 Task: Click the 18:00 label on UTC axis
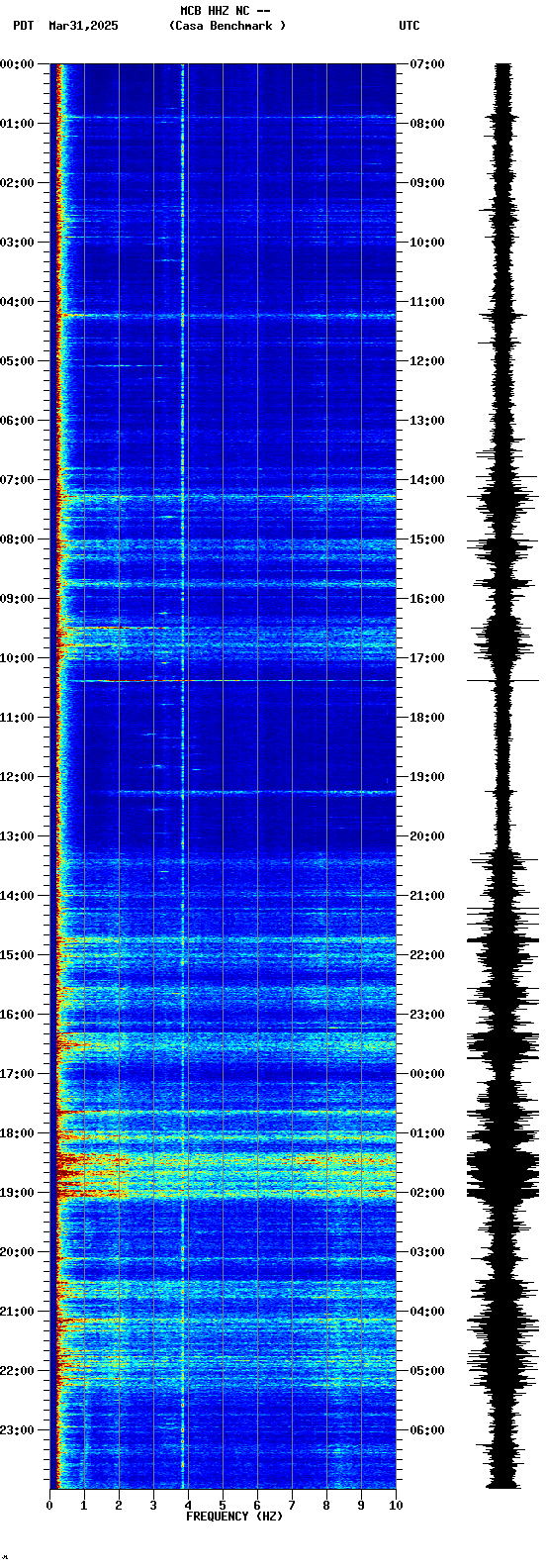[x=427, y=718]
